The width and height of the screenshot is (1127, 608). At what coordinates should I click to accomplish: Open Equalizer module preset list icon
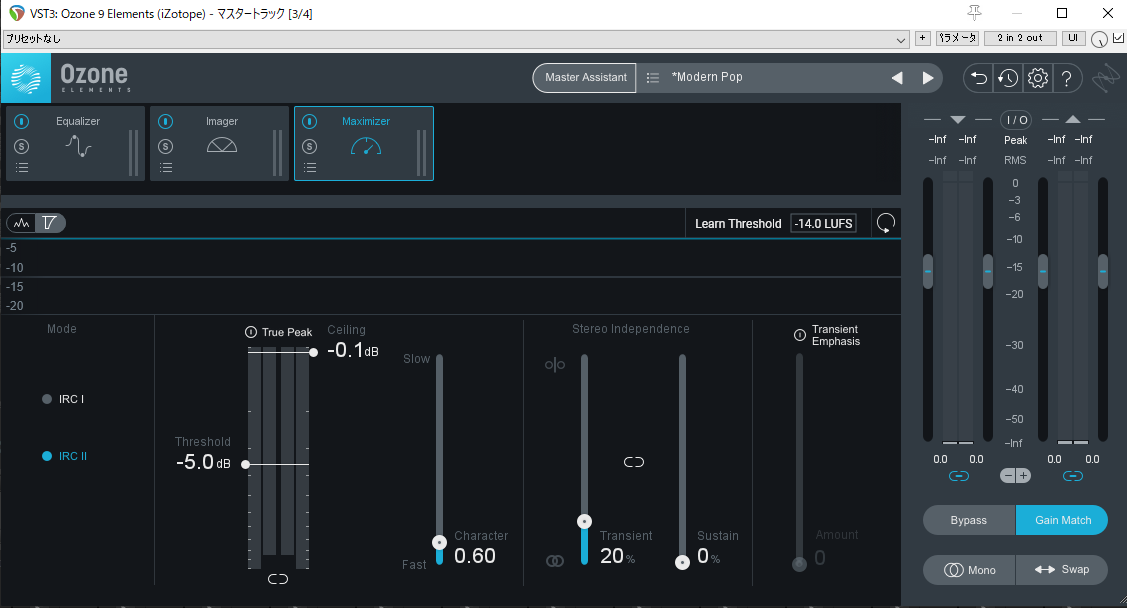click(22, 167)
